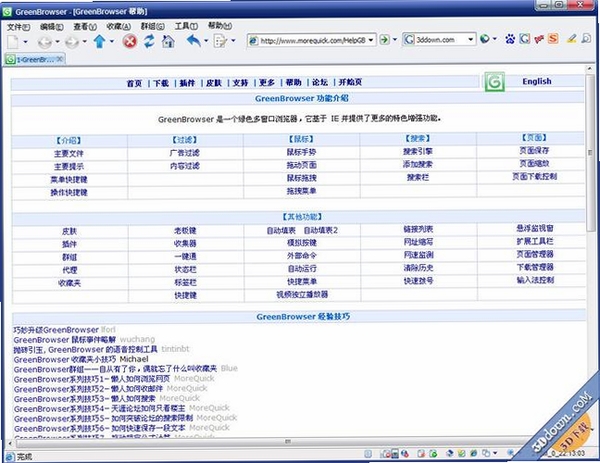Open the 老板键 help link

pos(185,230)
